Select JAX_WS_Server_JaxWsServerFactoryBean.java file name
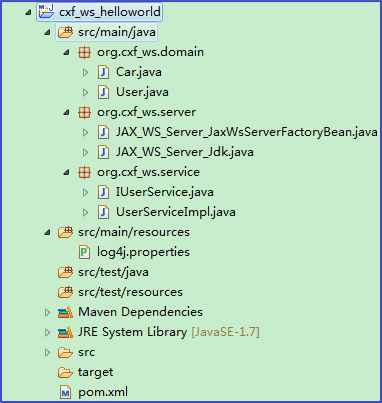 pos(247,132)
